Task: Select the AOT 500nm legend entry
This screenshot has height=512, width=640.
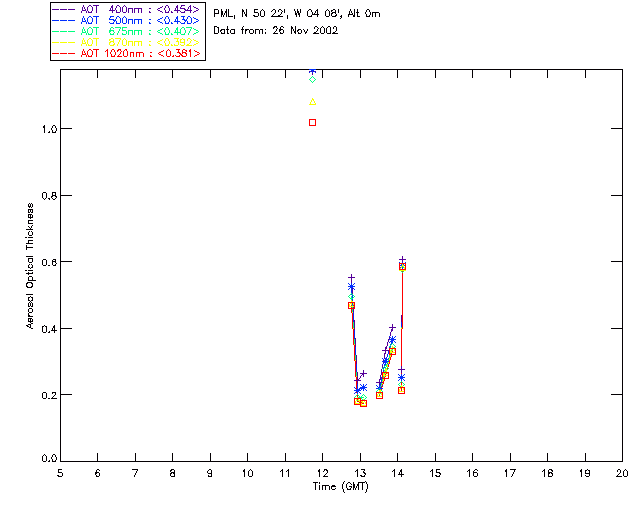Action: click(x=128, y=20)
